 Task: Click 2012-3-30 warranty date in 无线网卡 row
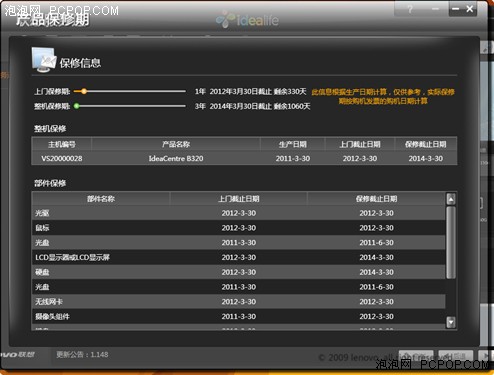[x=376, y=302]
